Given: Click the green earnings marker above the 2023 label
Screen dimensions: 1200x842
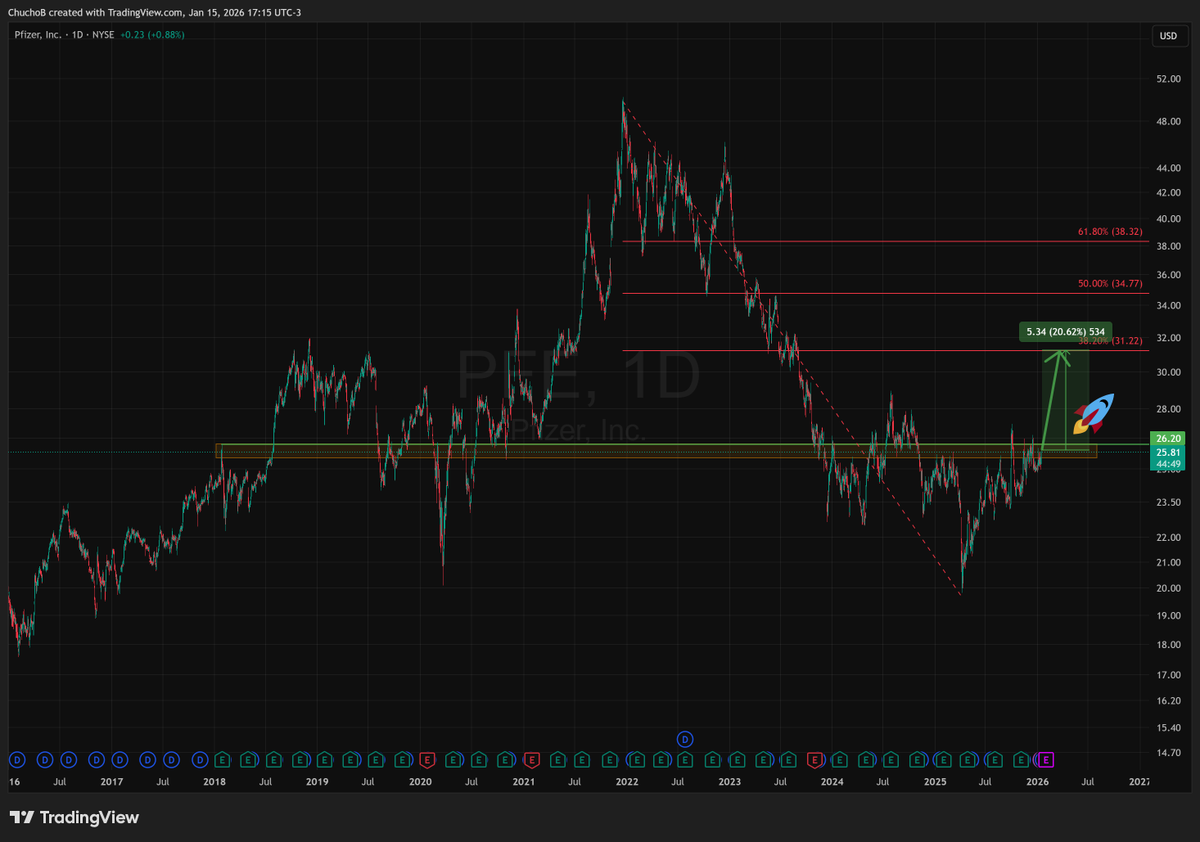Looking at the screenshot, I should [738, 759].
